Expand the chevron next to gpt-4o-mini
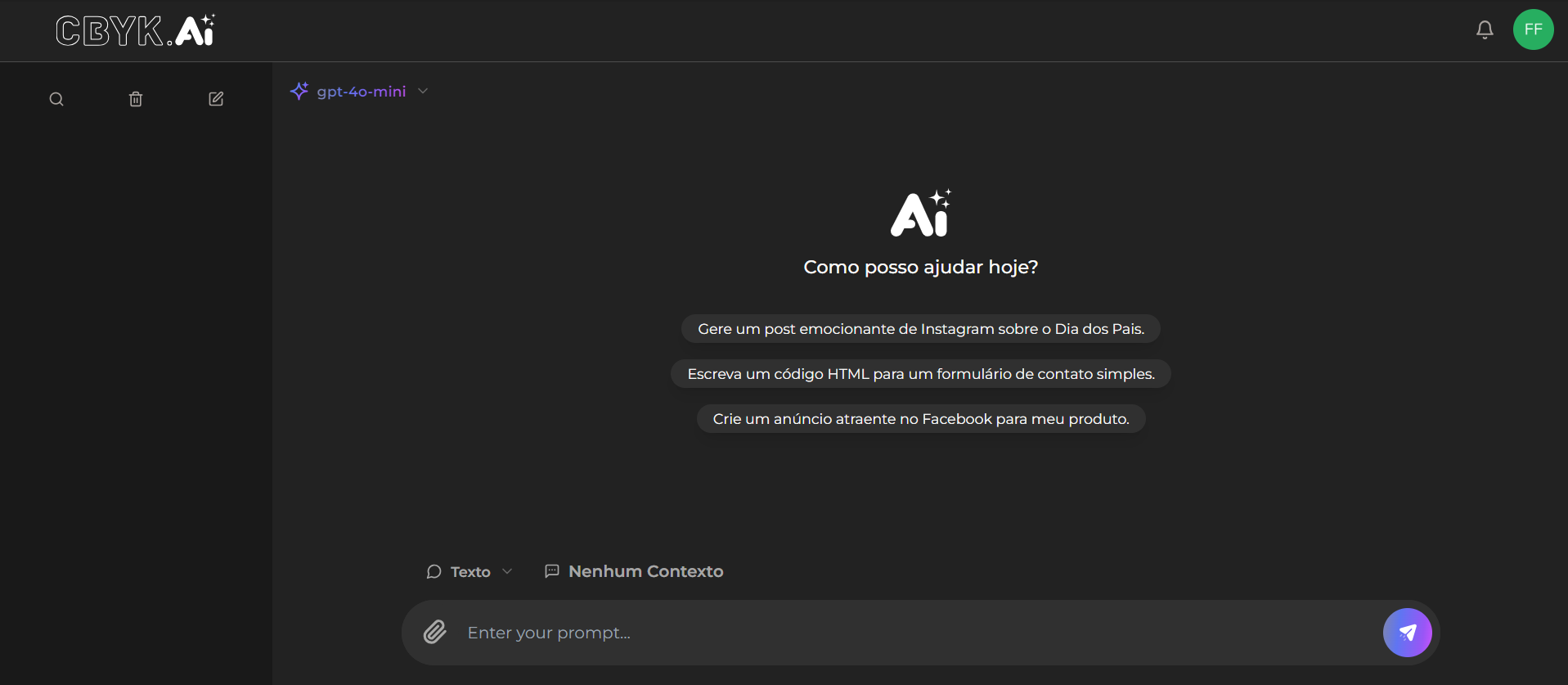Screen dimensions: 1568x685 point(423,91)
